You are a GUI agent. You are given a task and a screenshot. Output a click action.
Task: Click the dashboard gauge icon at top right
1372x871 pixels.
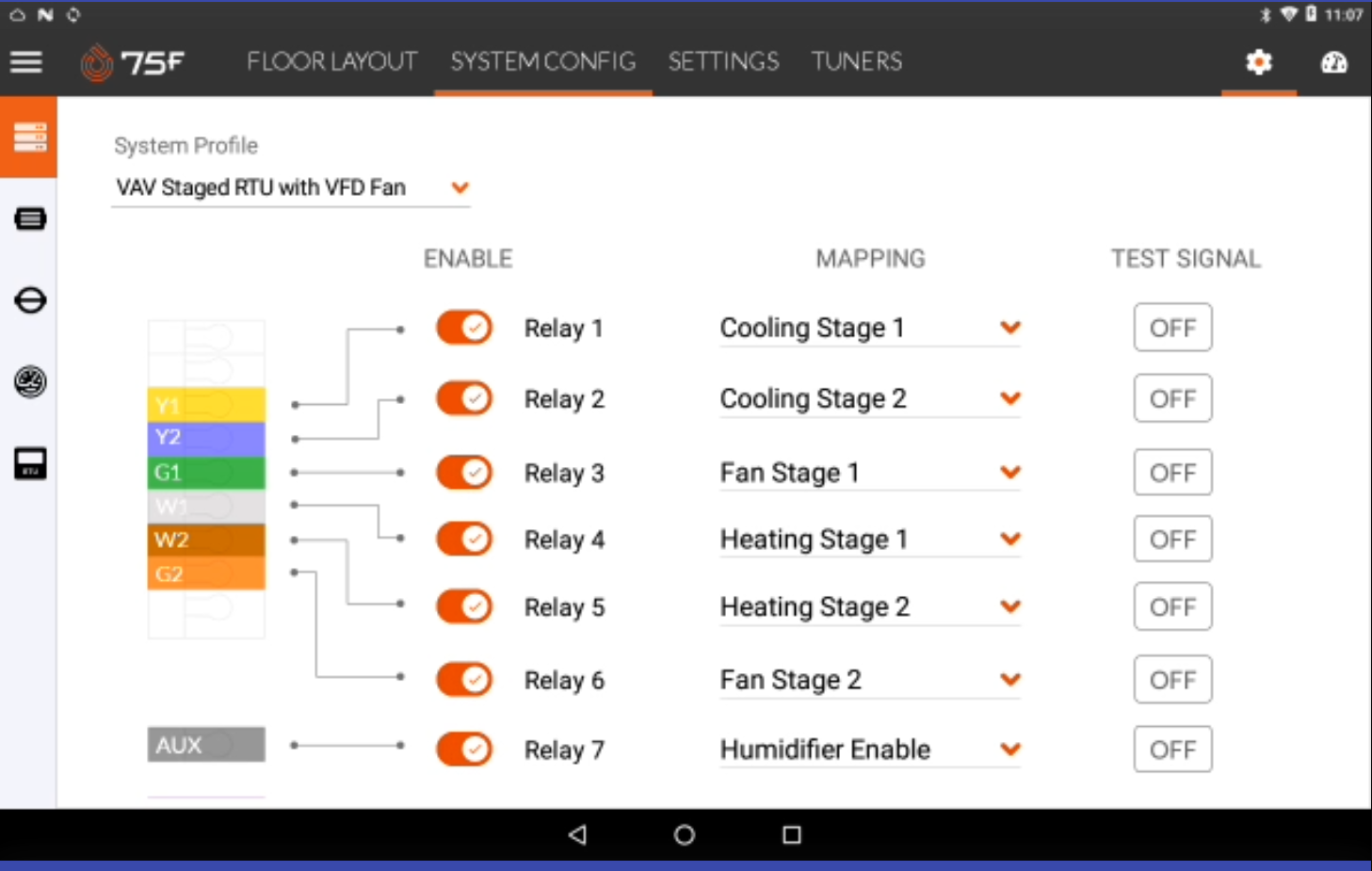point(1334,63)
